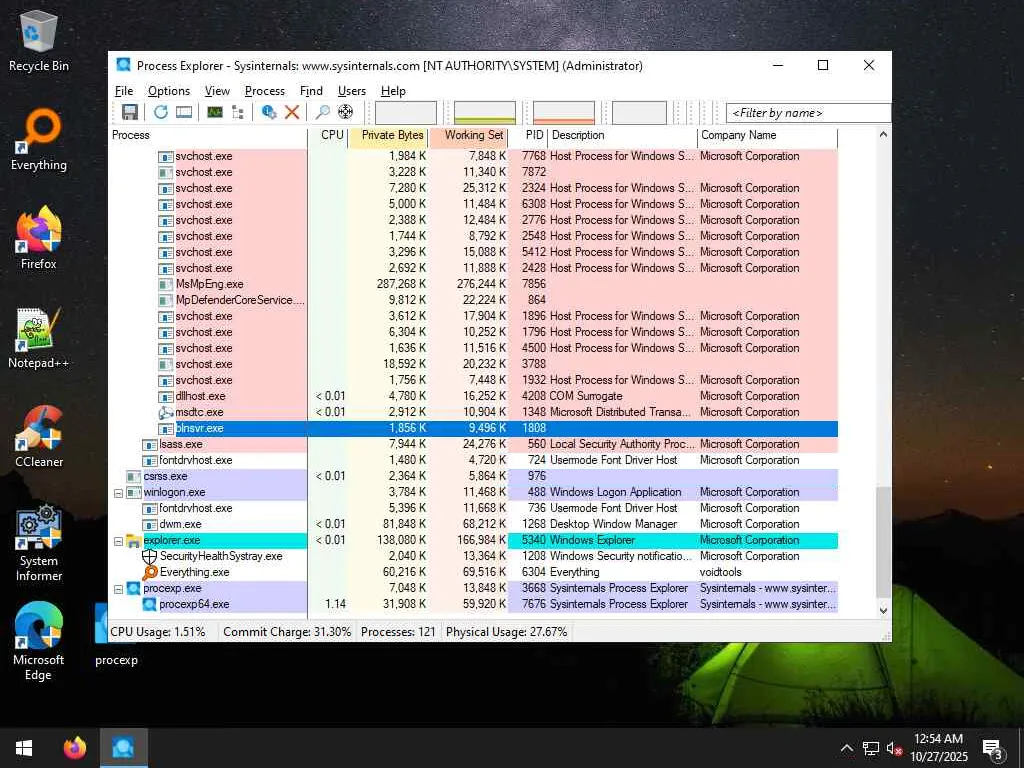Collapse the procexp.exe tree node
Viewport: 1024px width, 768px height.
(118, 589)
